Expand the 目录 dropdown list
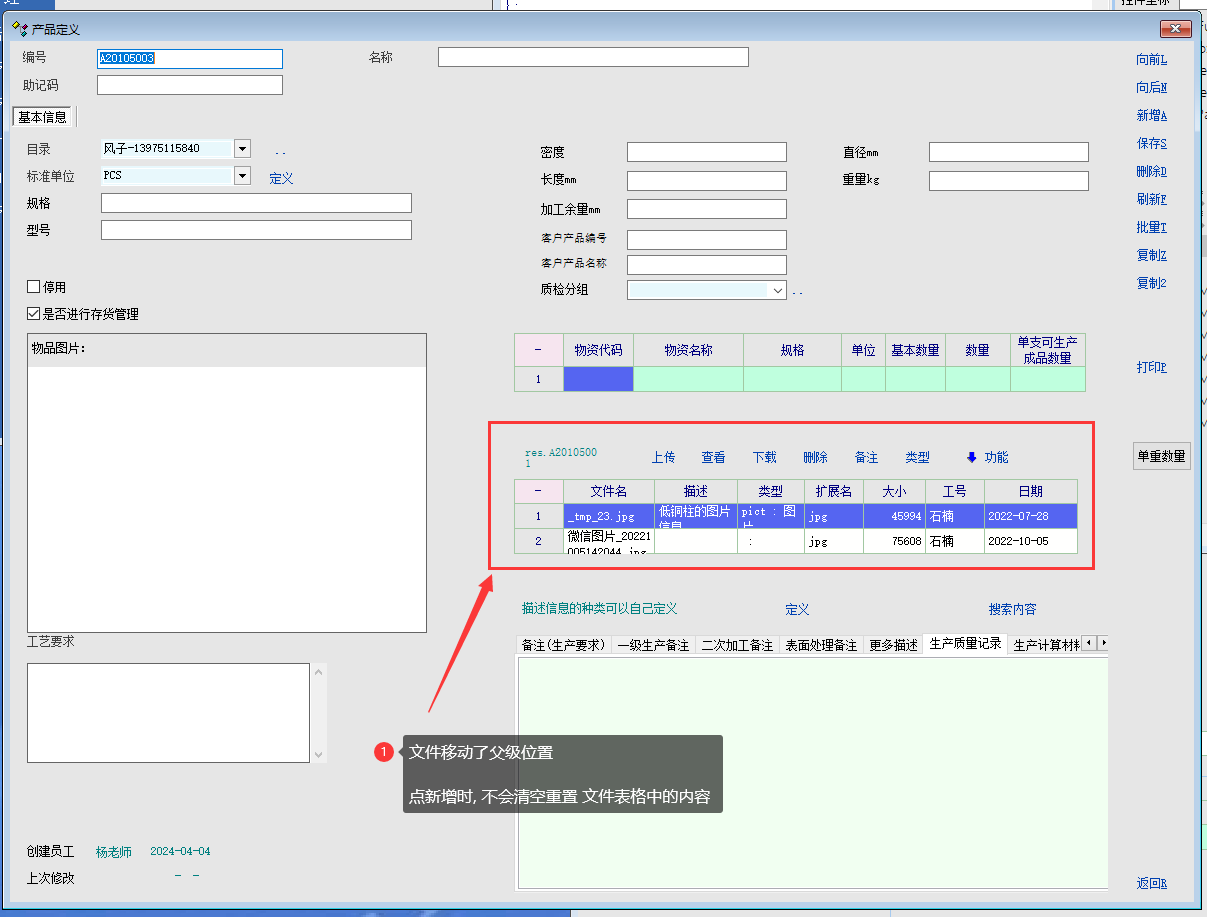 (242, 149)
